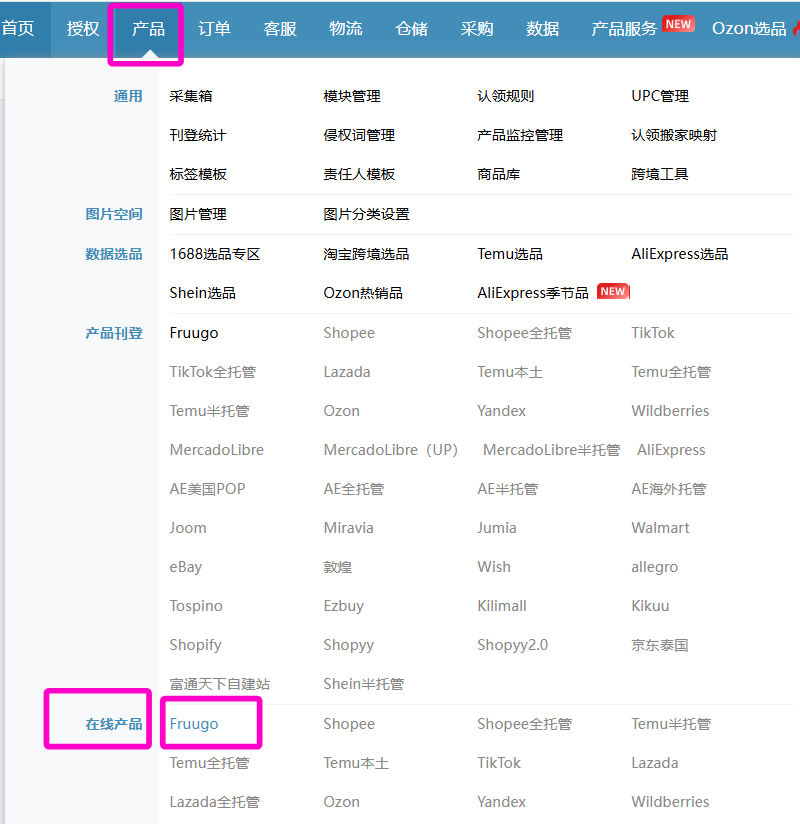
Task: Open Temu选品
Action: (510, 254)
